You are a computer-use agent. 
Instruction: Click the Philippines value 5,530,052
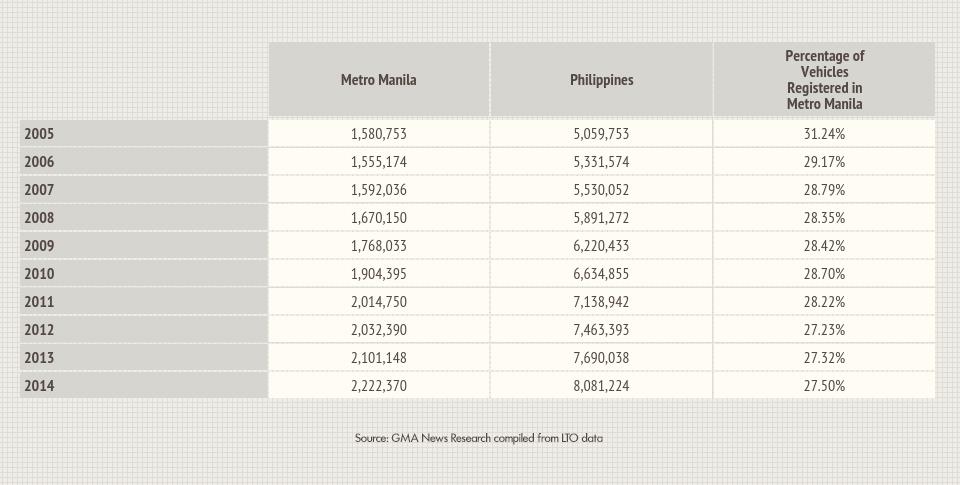601,190
